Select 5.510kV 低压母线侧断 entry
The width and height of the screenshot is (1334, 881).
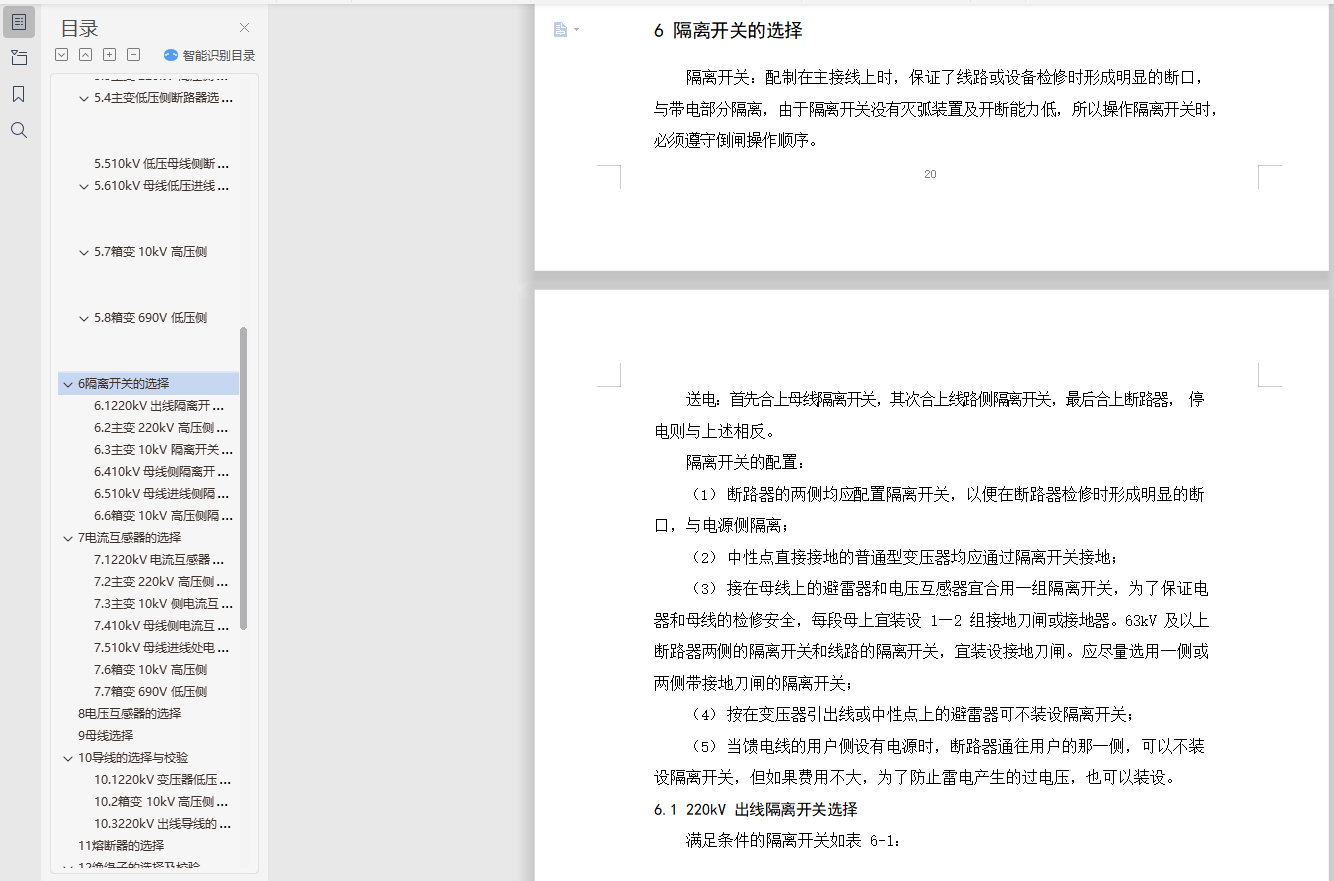162,164
